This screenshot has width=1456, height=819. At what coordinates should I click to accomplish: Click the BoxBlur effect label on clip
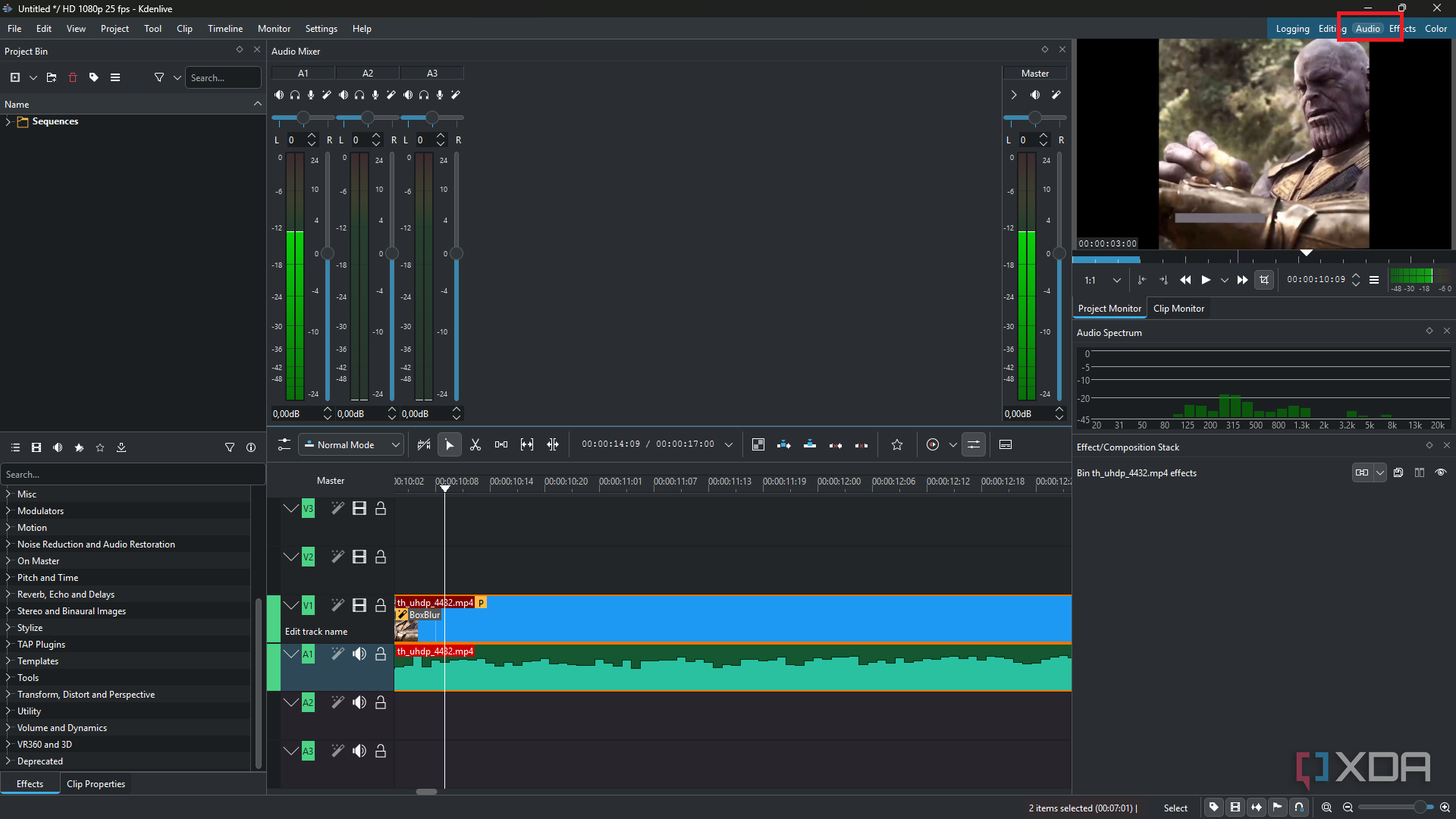click(425, 615)
